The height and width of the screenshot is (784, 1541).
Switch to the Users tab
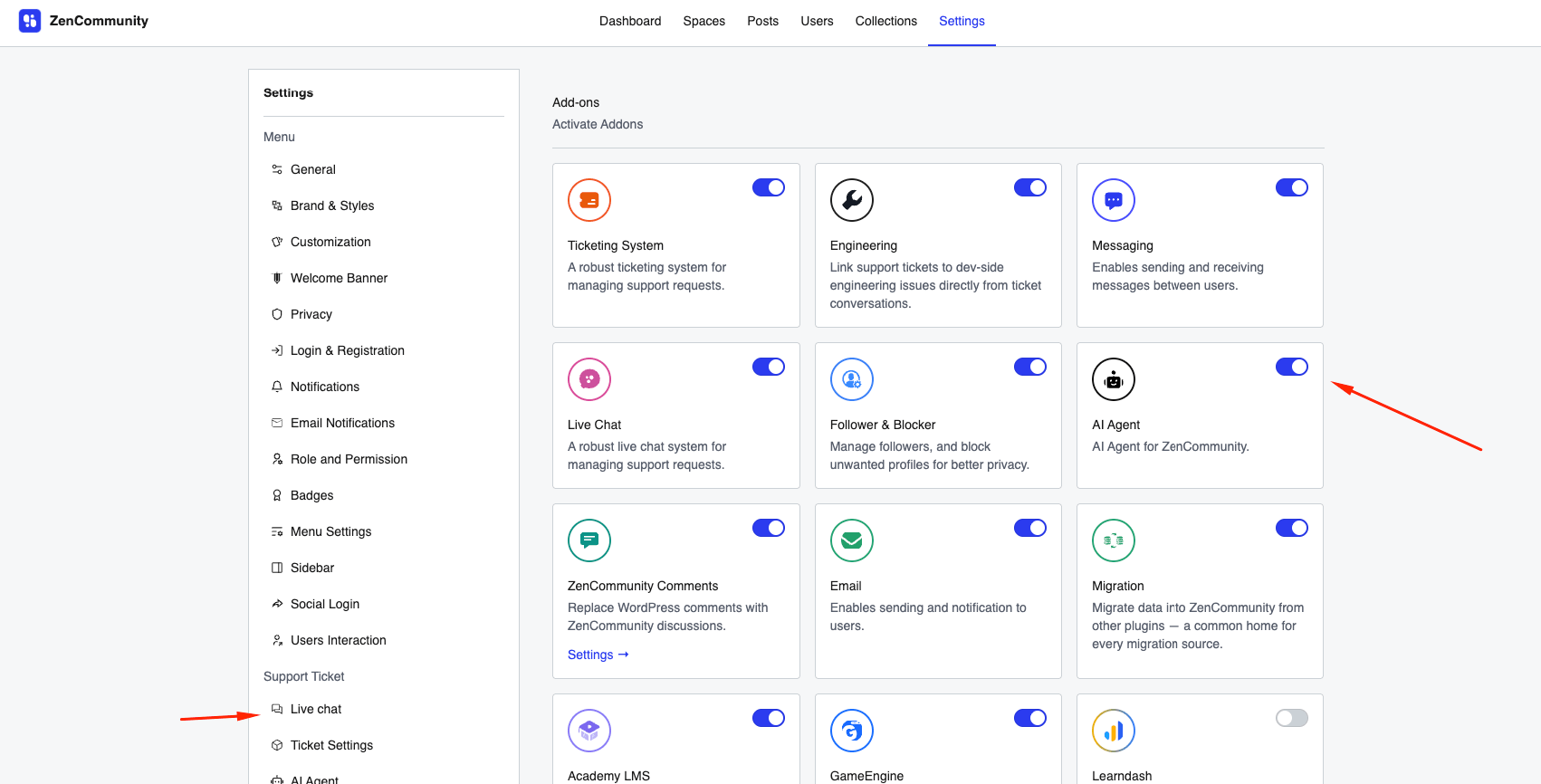pyautogui.click(x=817, y=21)
